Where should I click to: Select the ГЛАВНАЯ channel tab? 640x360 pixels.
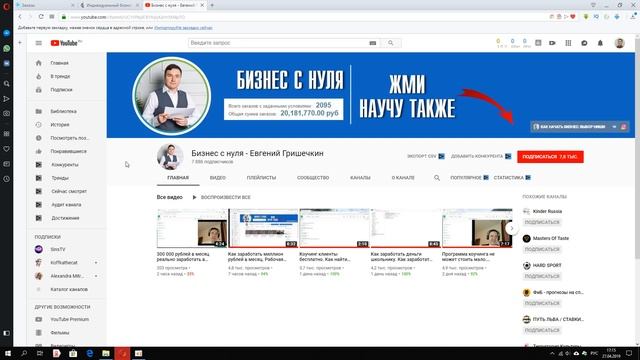pos(178,178)
